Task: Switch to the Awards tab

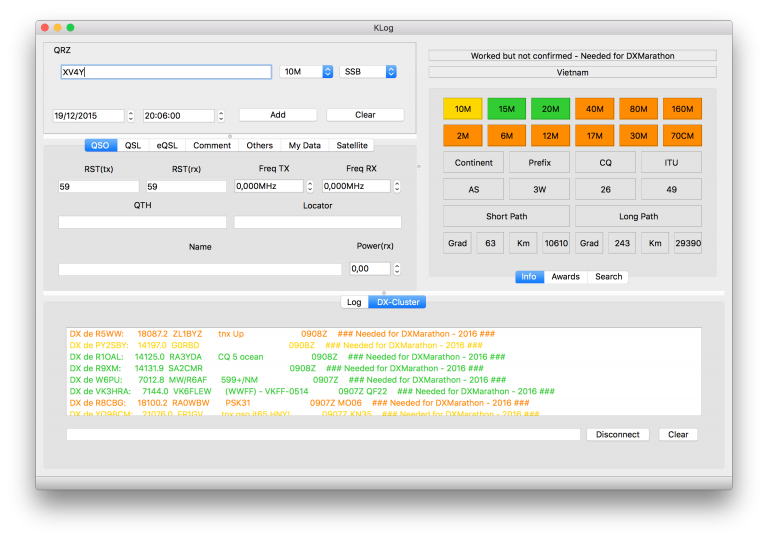Action: [565, 277]
